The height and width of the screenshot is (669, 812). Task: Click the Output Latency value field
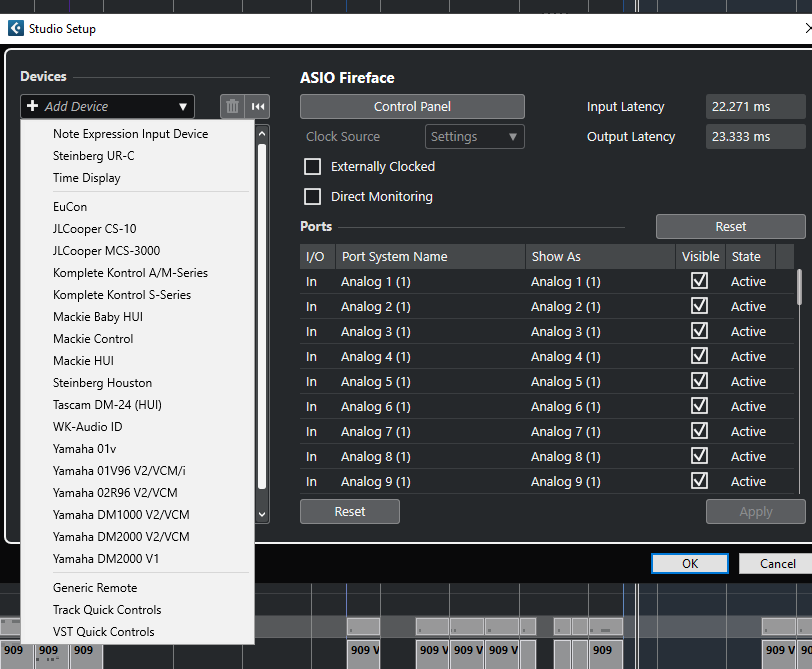(755, 137)
